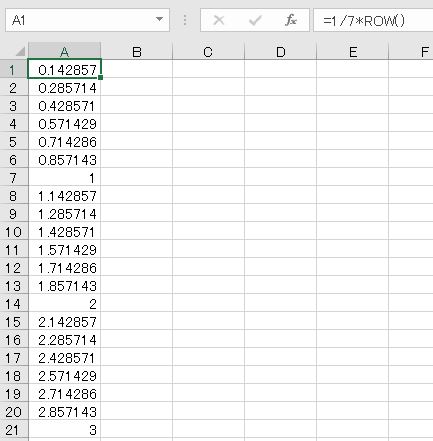Viewport: 433px width, 441px height.
Task: Select row 5 header
Action: [x=14, y=141]
